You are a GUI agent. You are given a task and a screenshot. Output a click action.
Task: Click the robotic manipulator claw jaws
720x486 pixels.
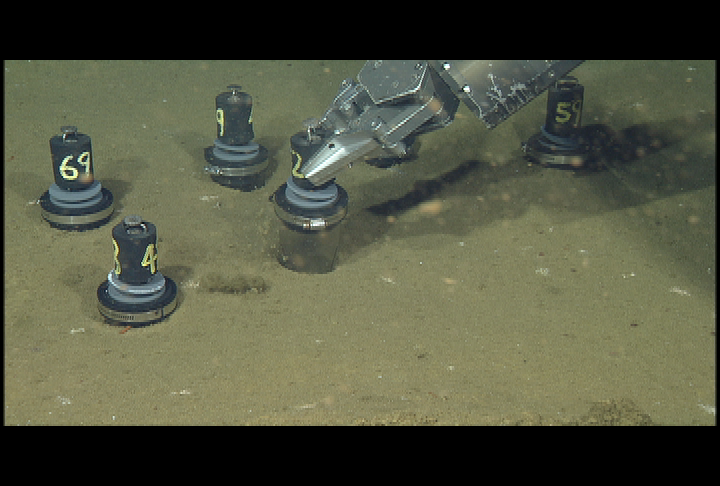click(x=344, y=156)
